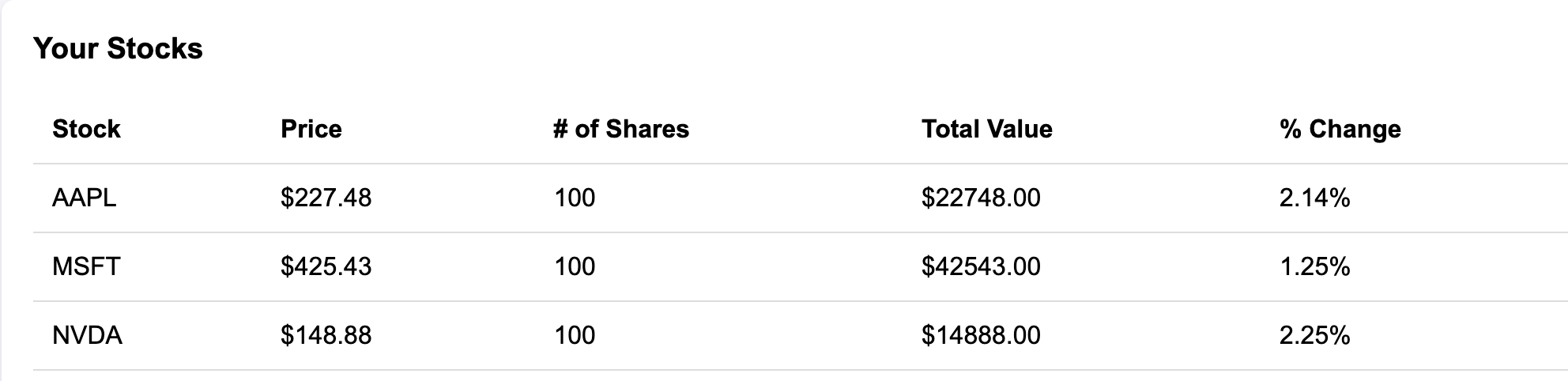Click the "Your Stocks" heading
Viewport: 1568px width, 381px height.
118,49
